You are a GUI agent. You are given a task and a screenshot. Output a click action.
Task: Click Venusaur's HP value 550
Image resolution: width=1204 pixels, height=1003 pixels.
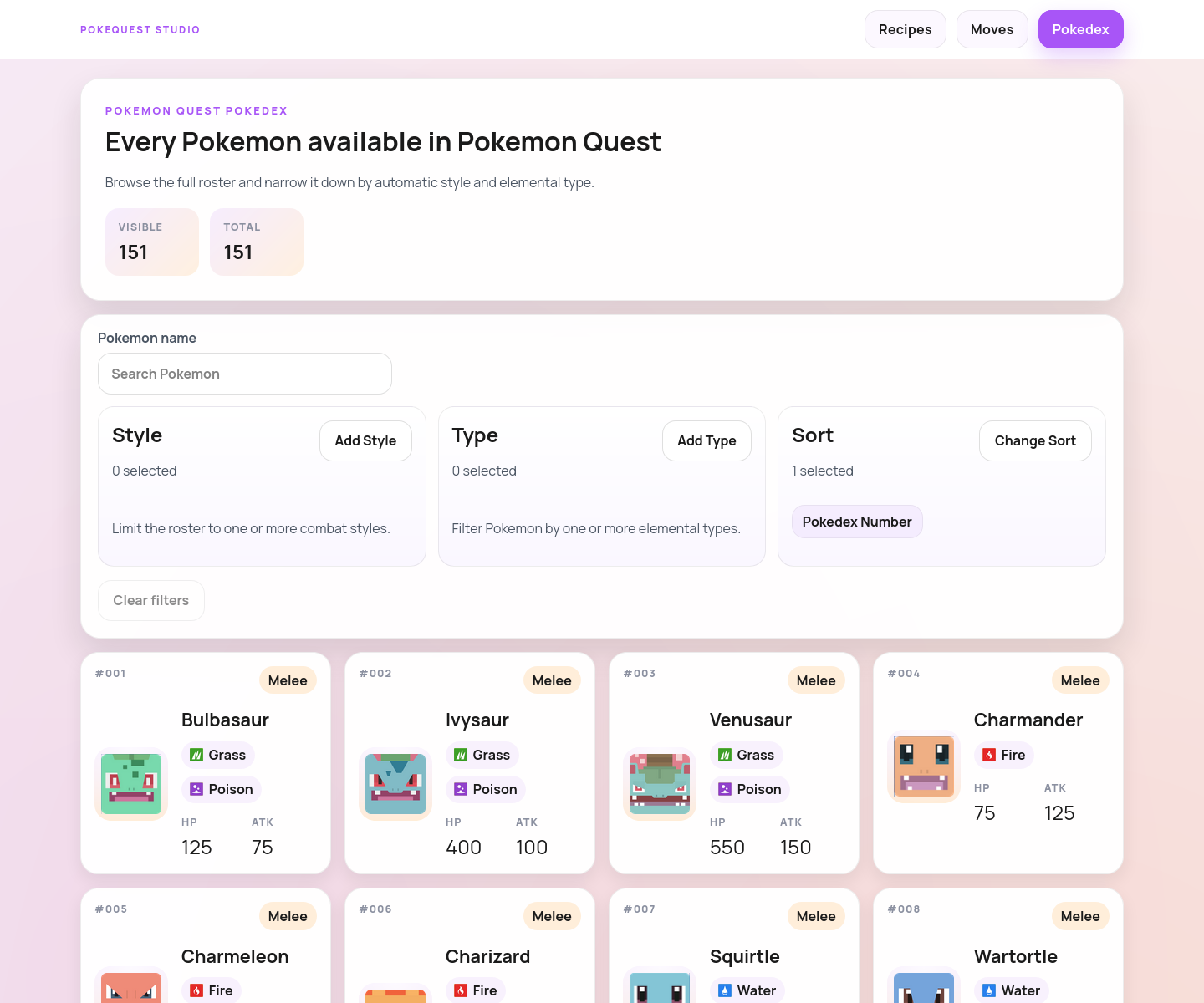tap(727, 848)
